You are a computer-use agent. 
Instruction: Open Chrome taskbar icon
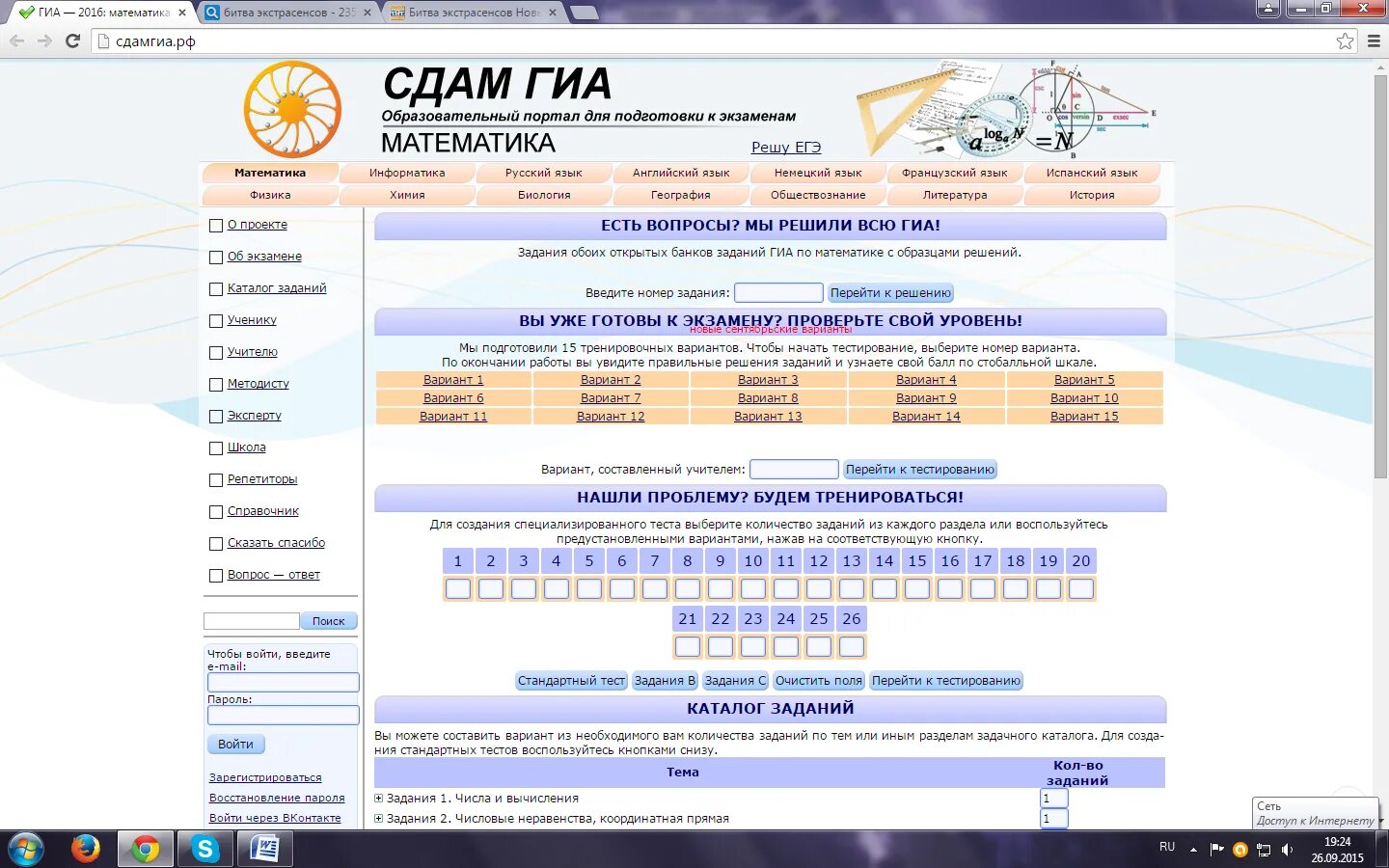pyautogui.click(x=146, y=850)
